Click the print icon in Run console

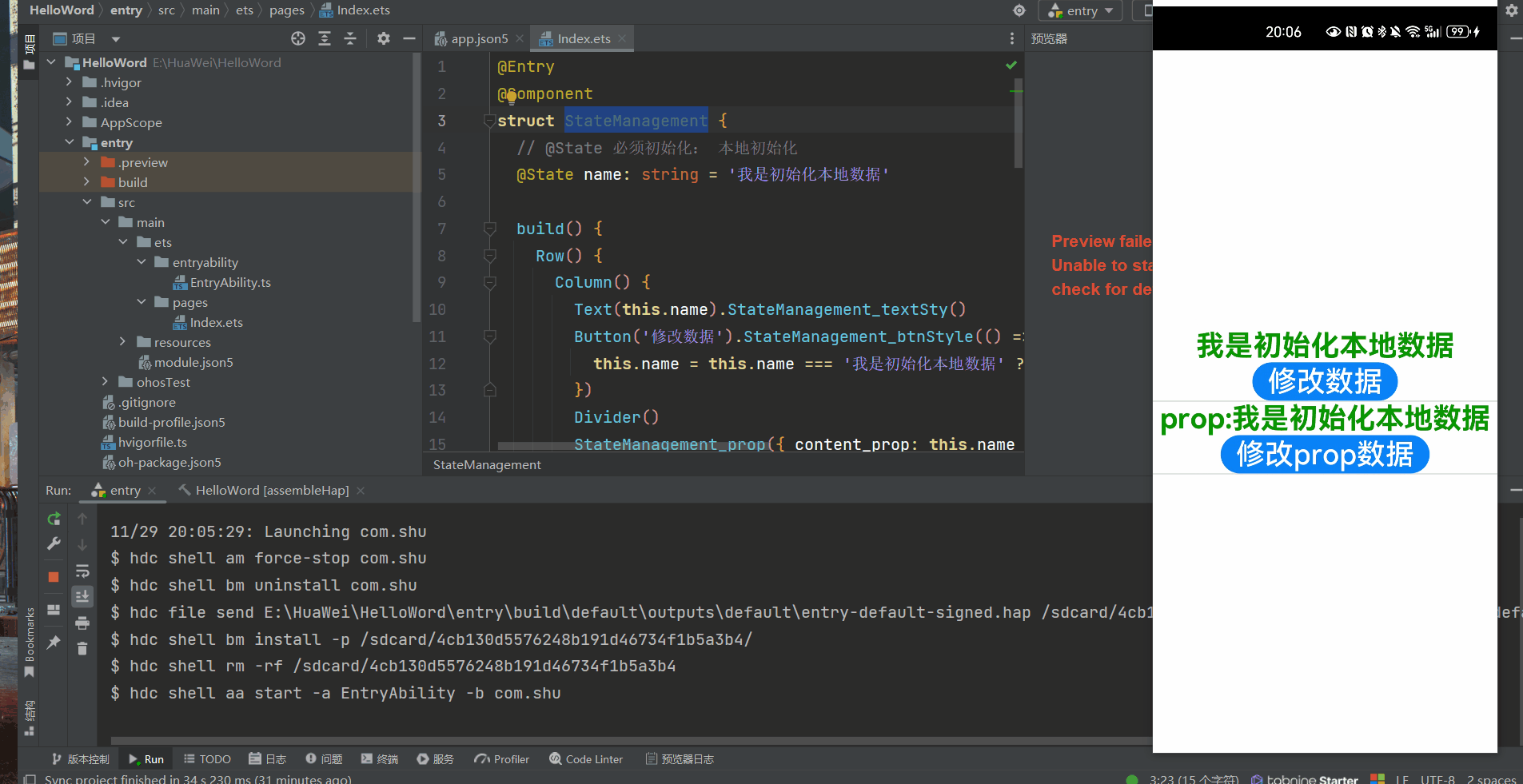[82, 623]
